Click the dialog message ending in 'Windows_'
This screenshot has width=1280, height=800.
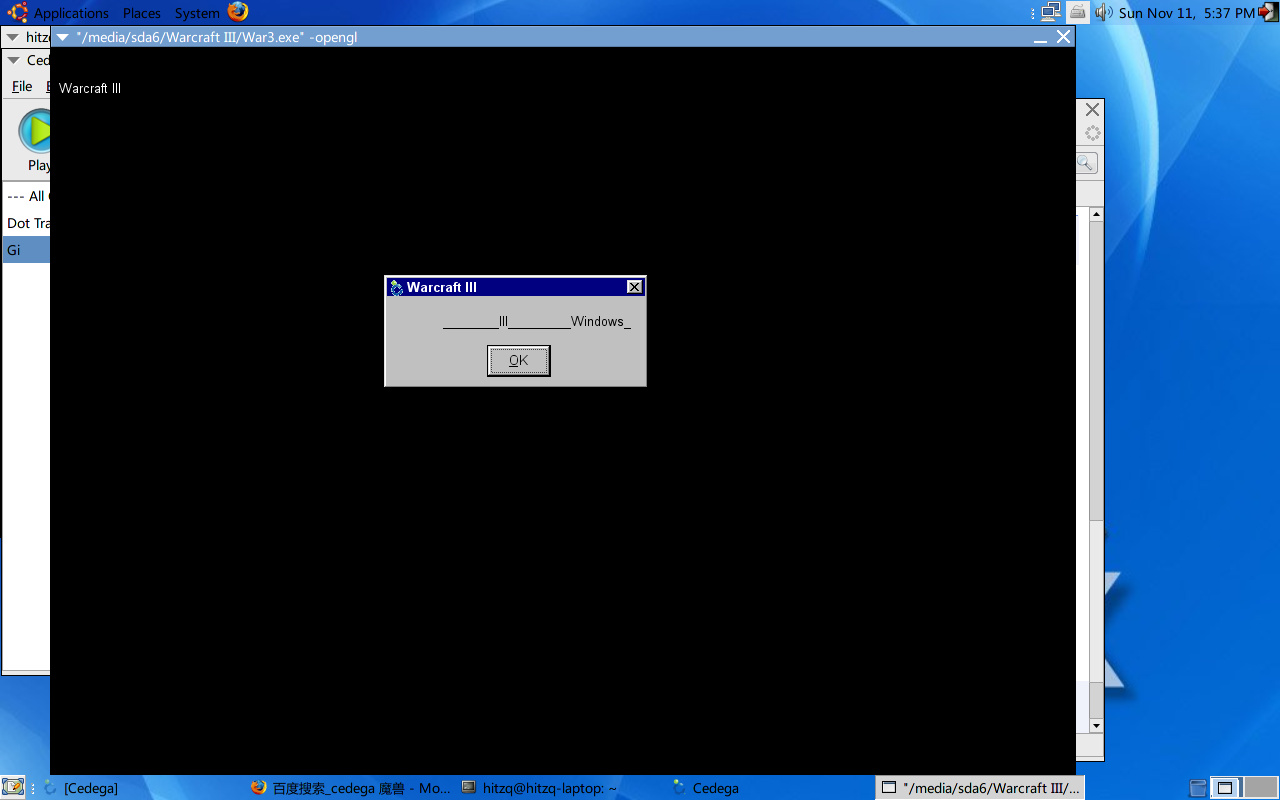click(x=537, y=322)
